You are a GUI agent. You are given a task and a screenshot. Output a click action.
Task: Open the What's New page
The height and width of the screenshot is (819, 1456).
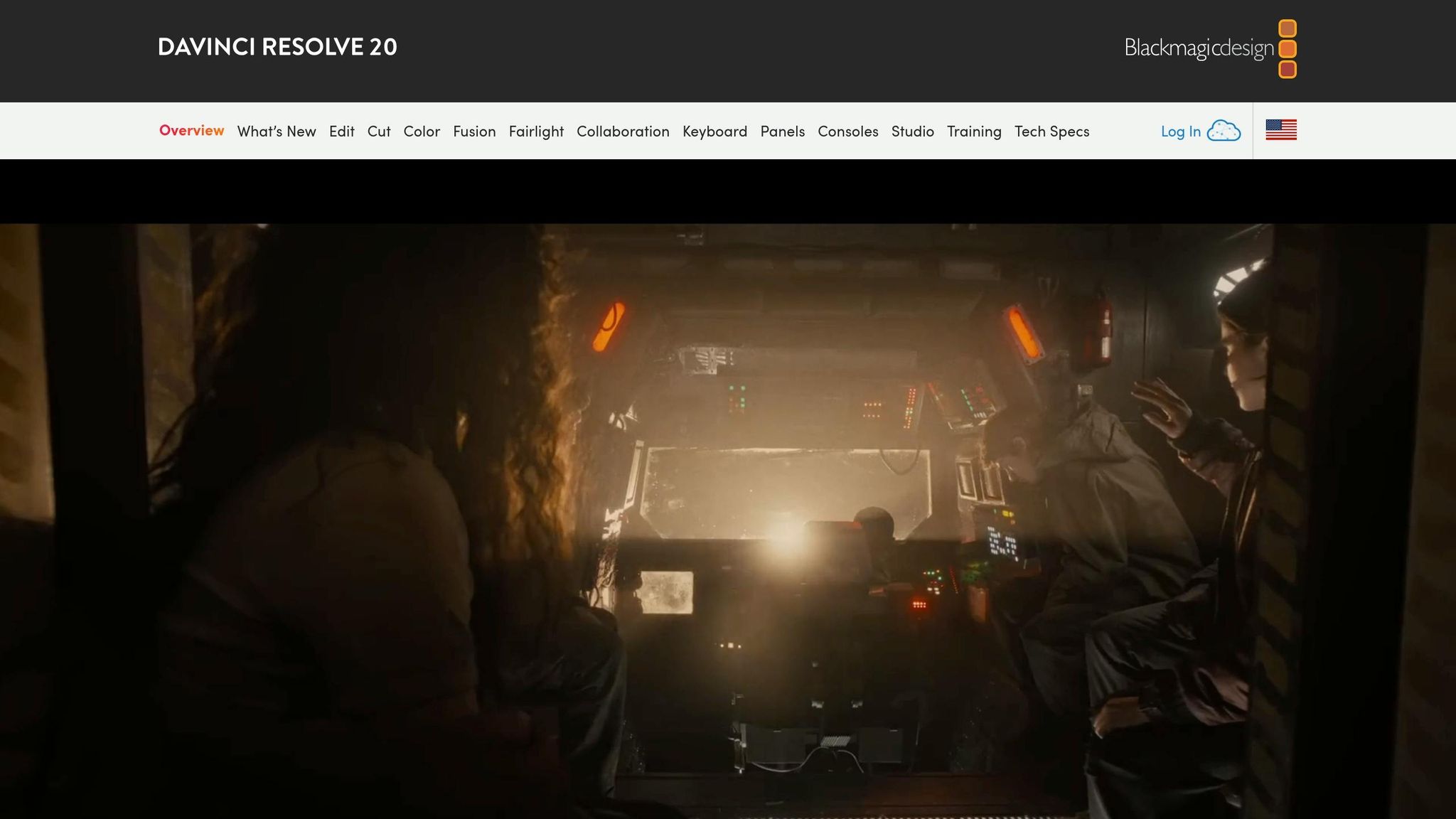click(277, 132)
